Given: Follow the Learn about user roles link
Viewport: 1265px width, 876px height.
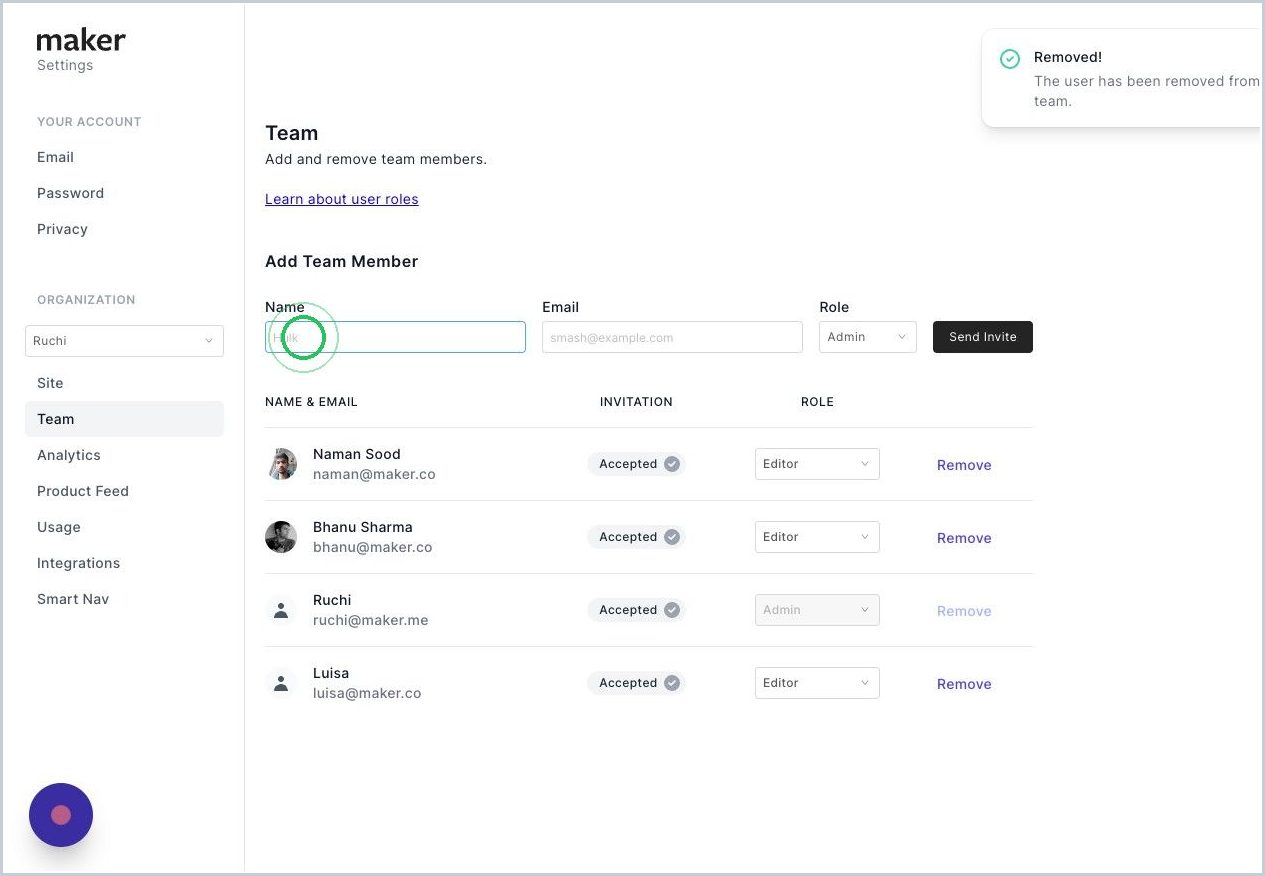Looking at the screenshot, I should point(342,199).
